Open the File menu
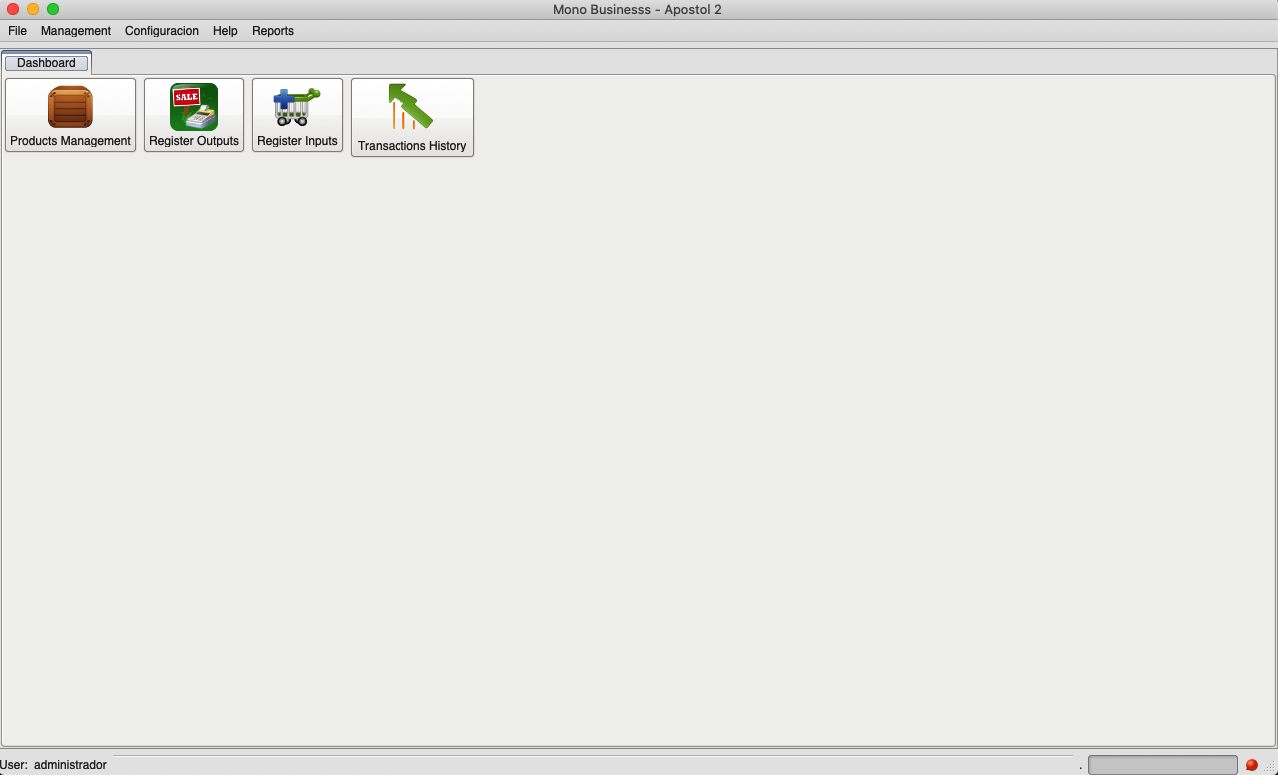The width and height of the screenshot is (1278, 775). (x=18, y=31)
